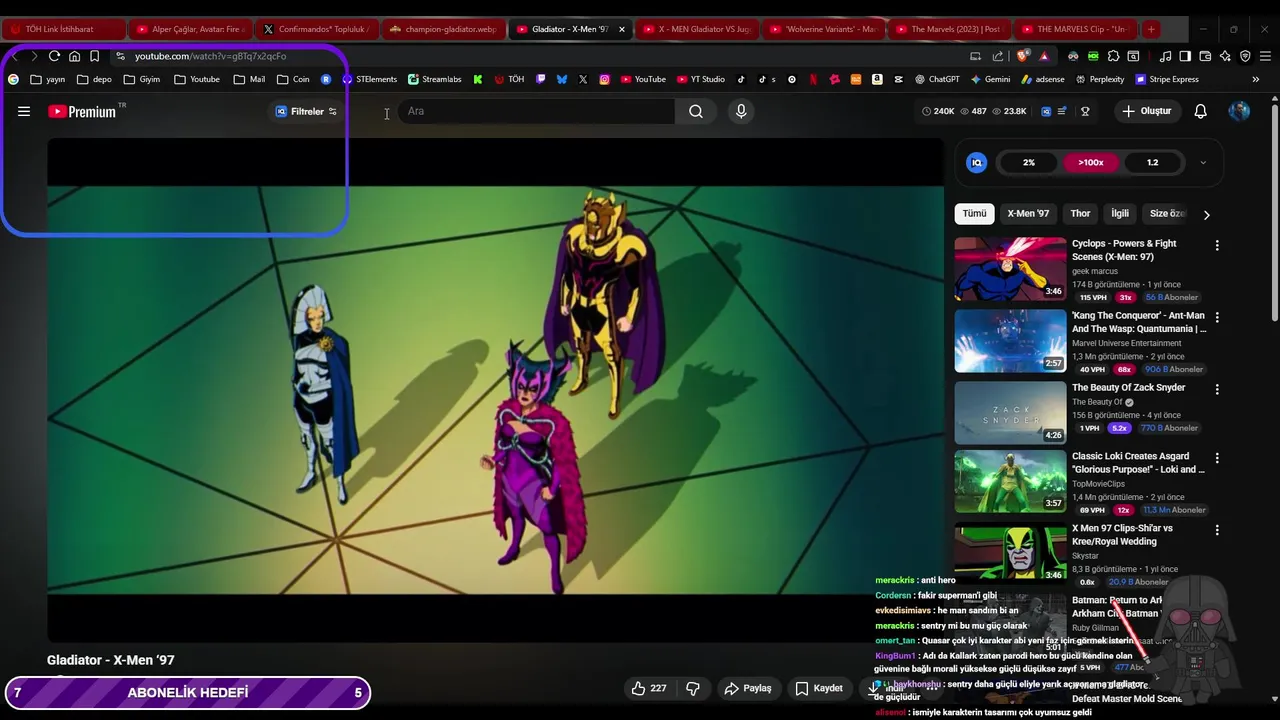
Task: Go to the browser home page icon
Action: (x=74, y=56)
